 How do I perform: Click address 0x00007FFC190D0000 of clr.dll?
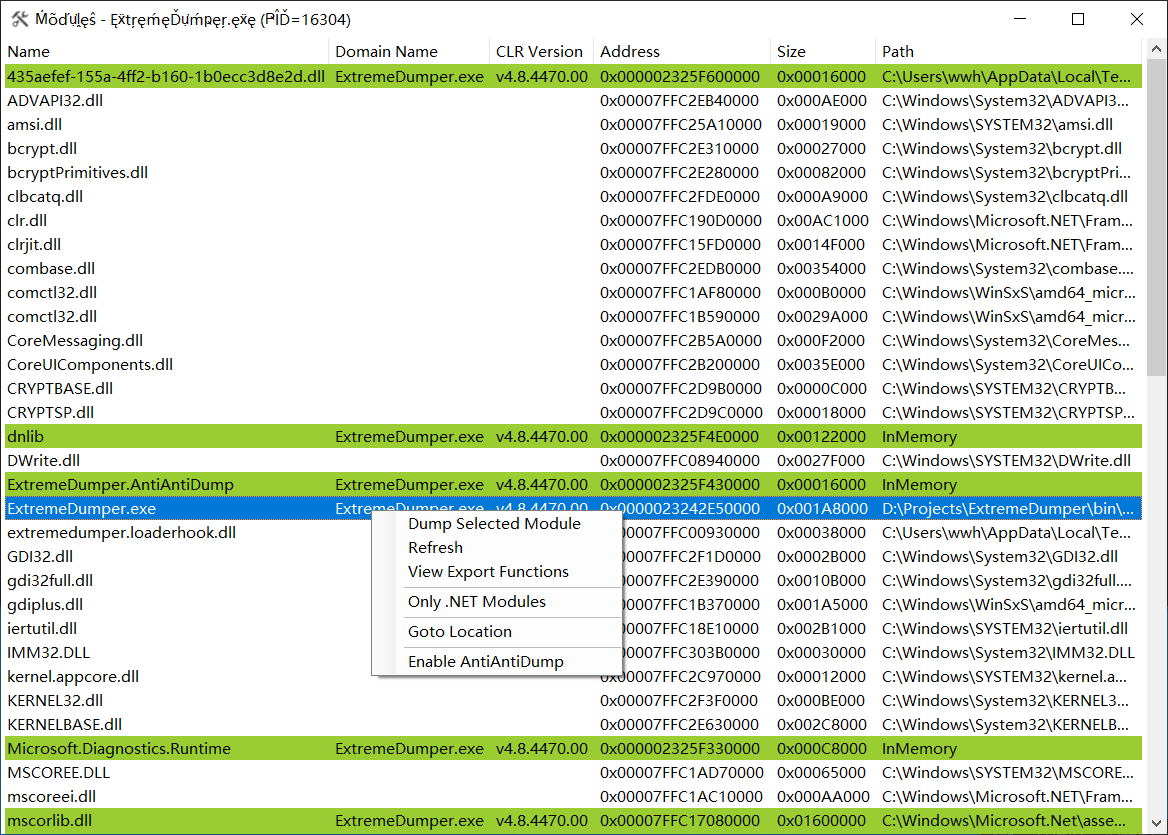[681, 220]
